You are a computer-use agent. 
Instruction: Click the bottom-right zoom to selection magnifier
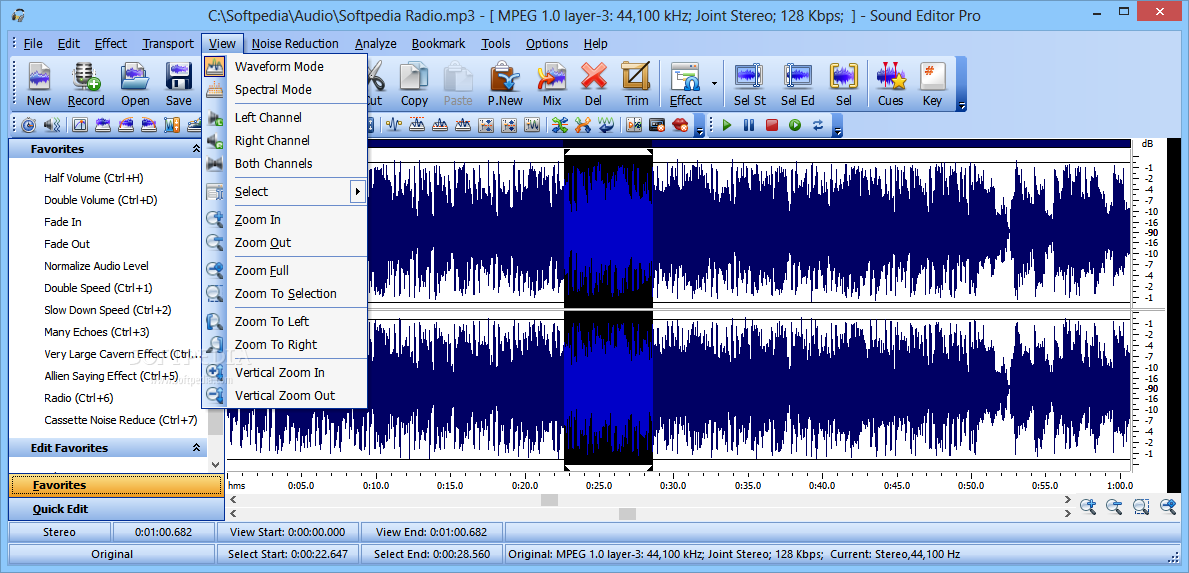1141,507
